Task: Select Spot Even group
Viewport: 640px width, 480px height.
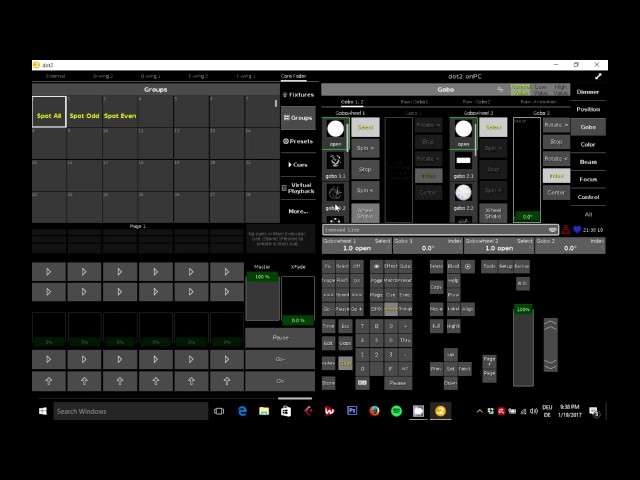Action: (x=120, y=112)
